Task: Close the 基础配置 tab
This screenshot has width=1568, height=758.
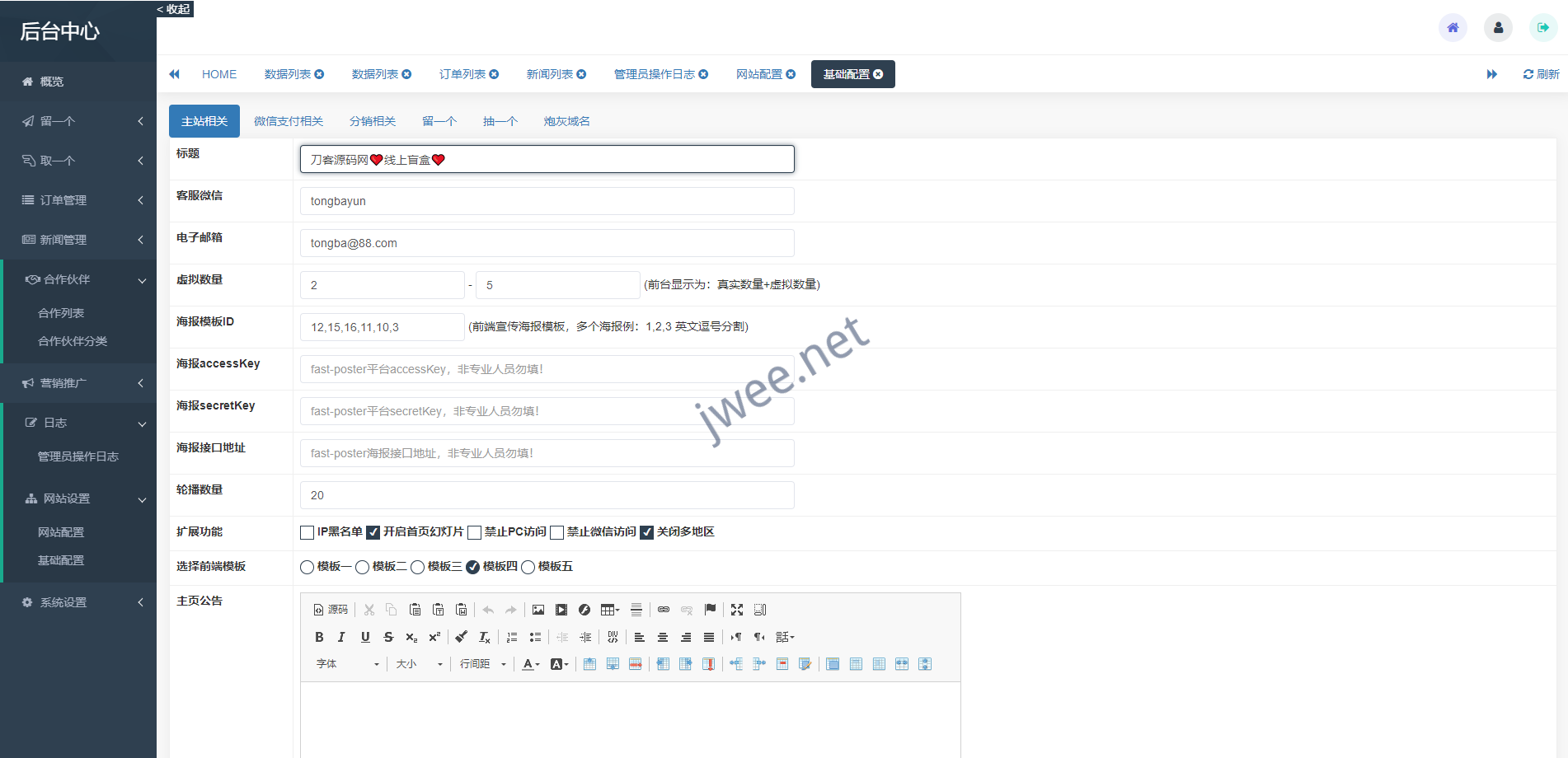Action: [x=878, y=74]
